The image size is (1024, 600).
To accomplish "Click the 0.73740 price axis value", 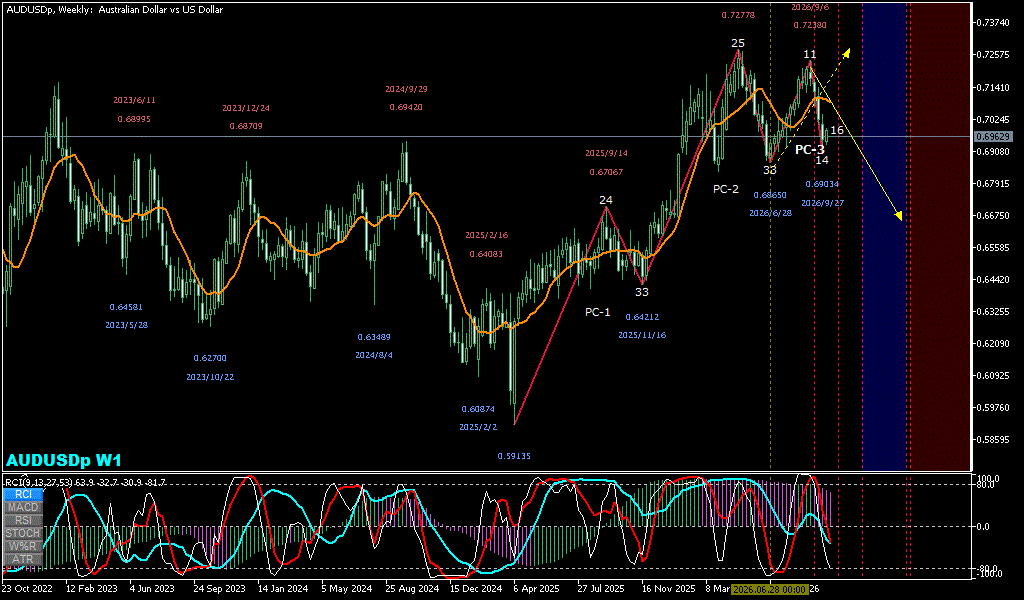I will 993,22.
